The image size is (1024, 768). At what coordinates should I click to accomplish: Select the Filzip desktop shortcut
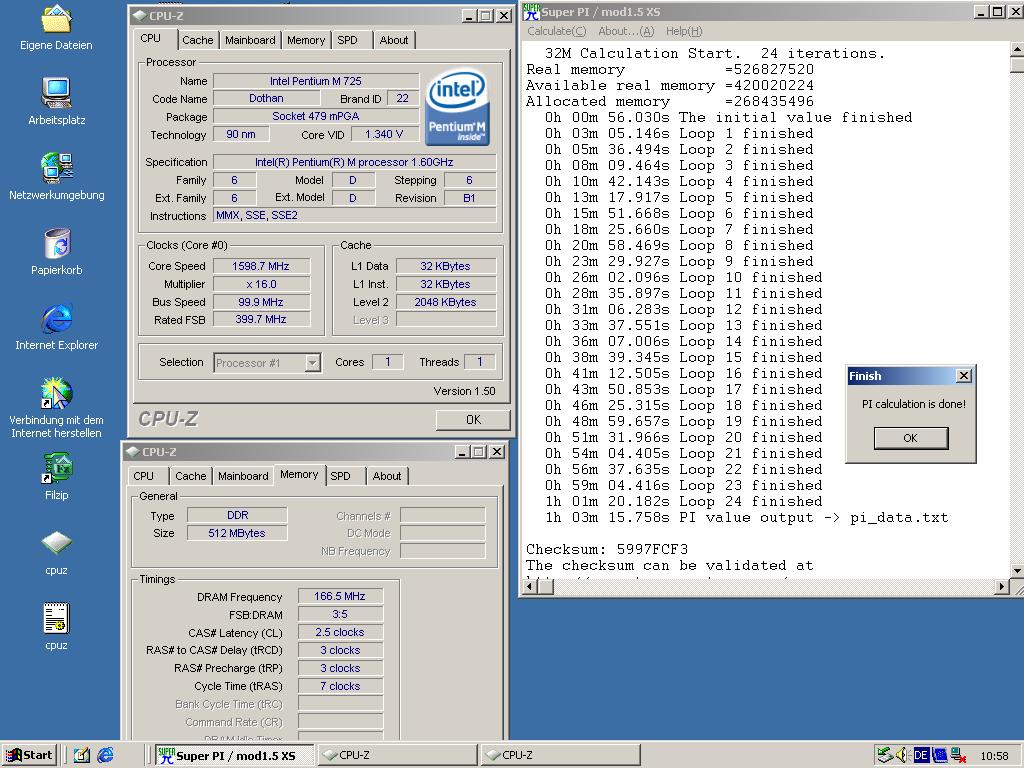[x=56, y=468]
